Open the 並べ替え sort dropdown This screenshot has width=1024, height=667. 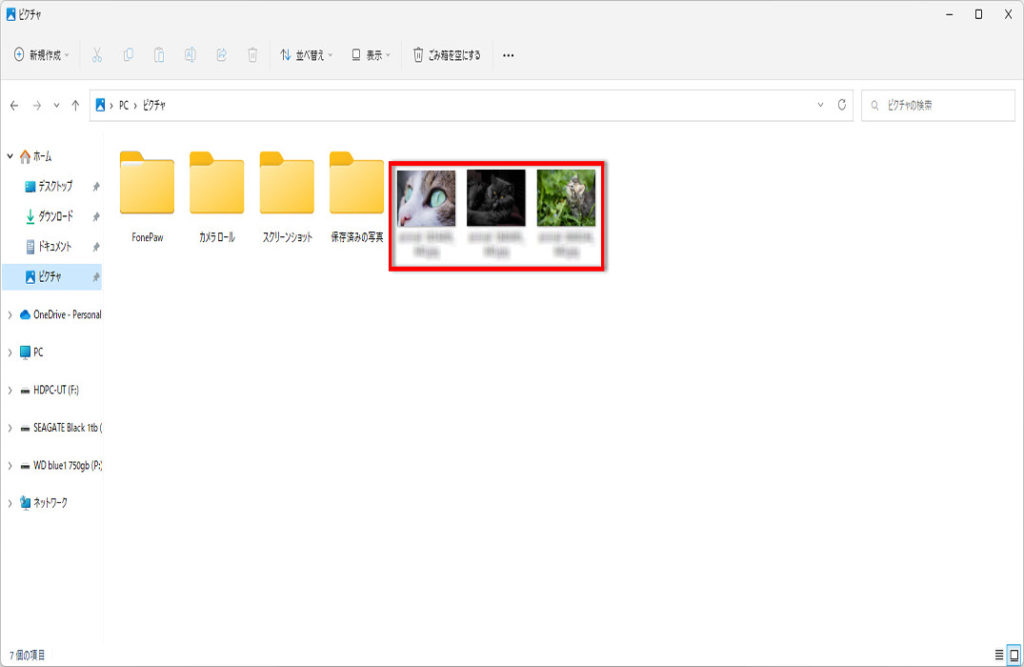pos(306,55)
